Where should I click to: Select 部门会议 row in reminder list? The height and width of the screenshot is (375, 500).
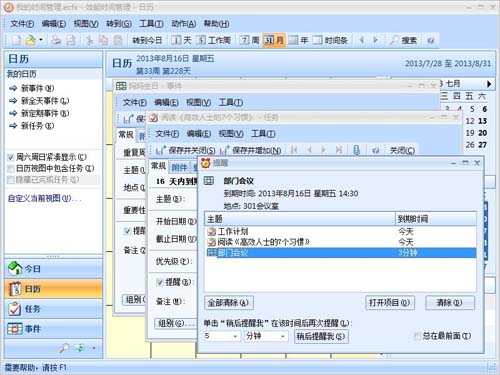(340, 253)
